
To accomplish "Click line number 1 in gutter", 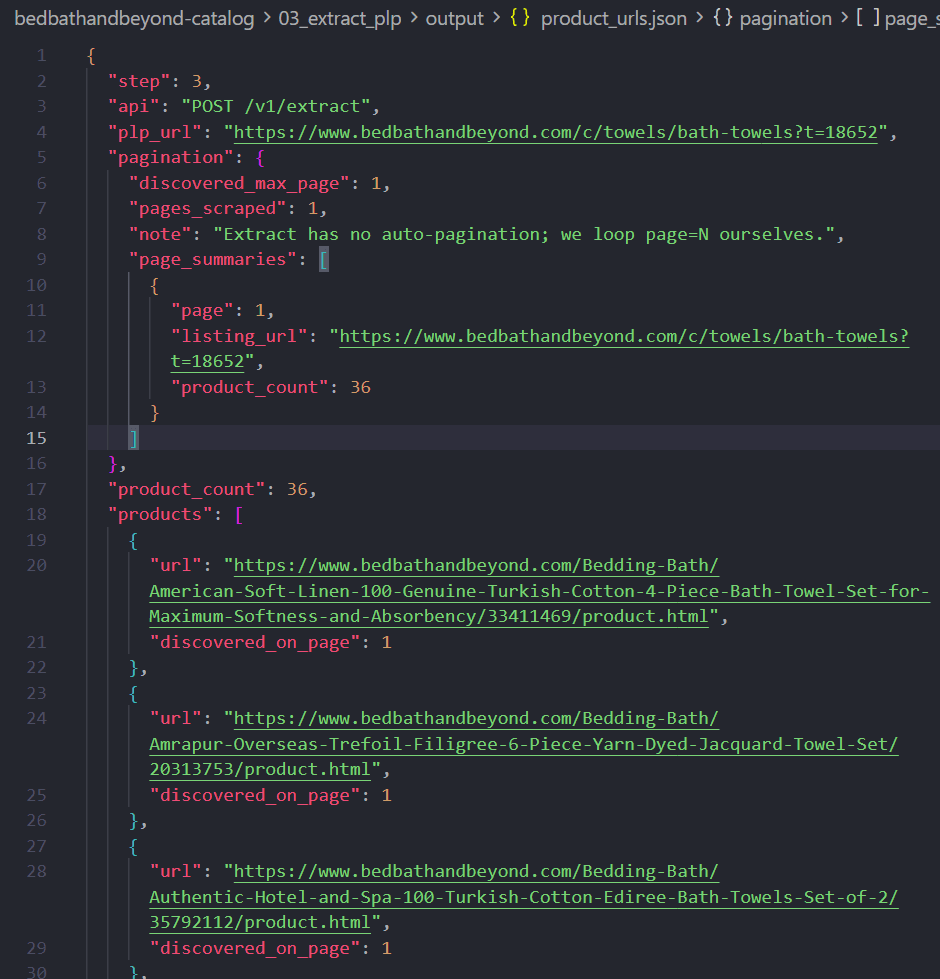I will pyautogui.click(x=41, y=56).
